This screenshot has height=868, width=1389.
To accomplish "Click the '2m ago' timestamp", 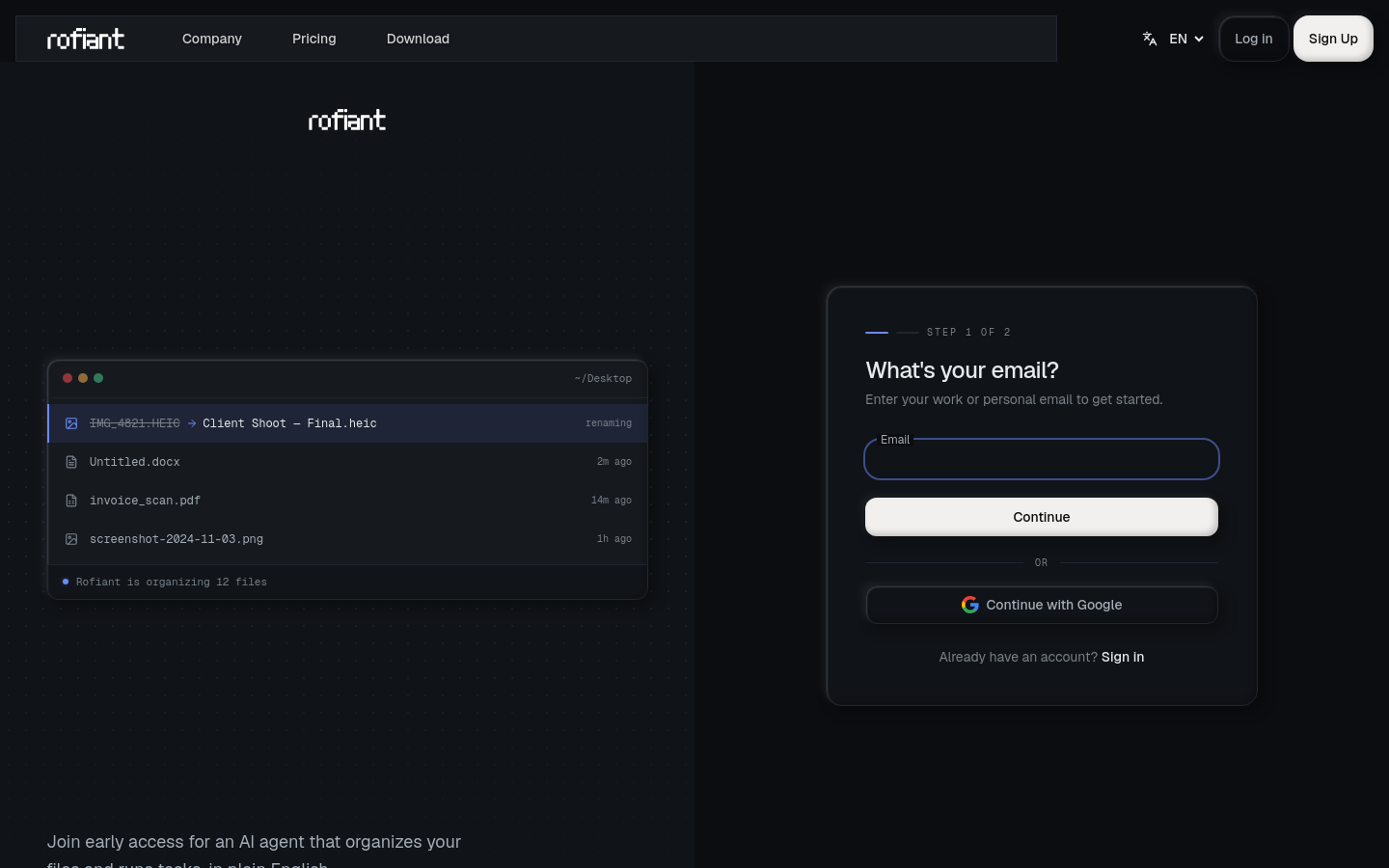I will tap(614, 462).
